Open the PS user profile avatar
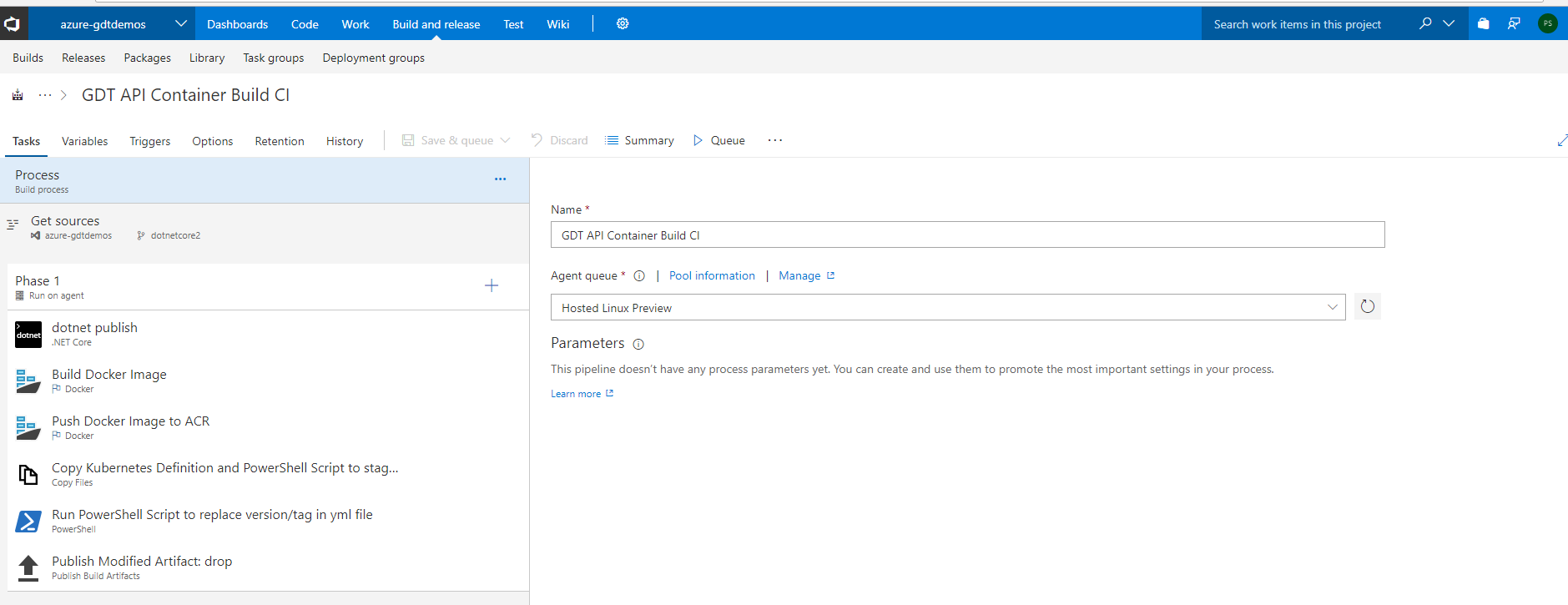 click(1547, 23)
